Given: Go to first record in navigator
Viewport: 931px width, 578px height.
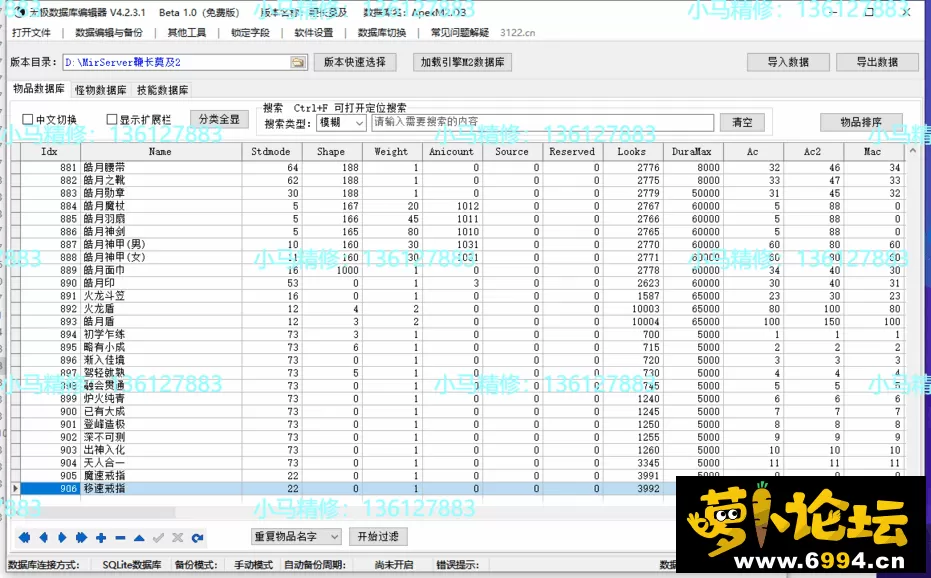Looking at the screenshot, I should [x=24, y=538].
